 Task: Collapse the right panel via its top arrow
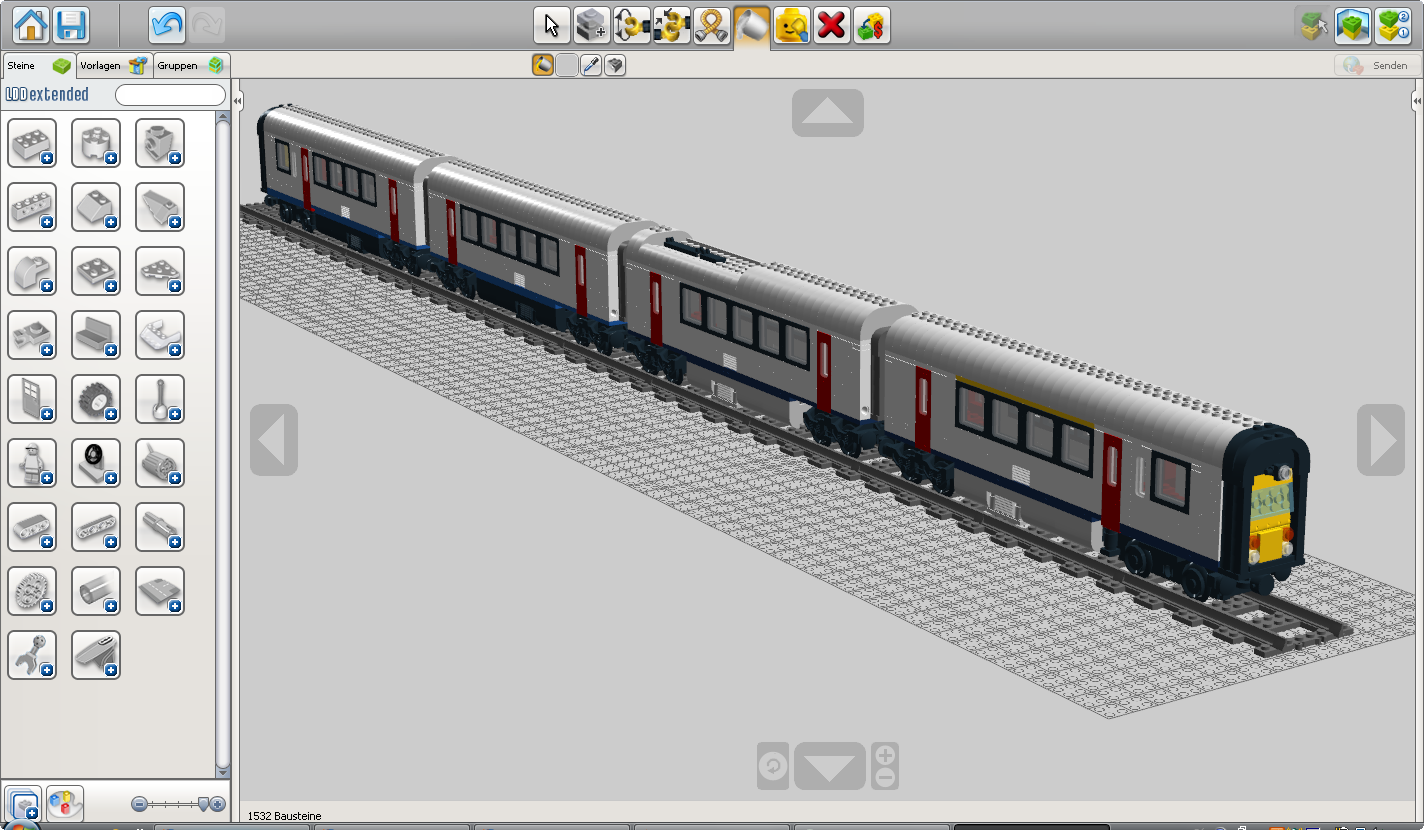[x=1416, y=100]
